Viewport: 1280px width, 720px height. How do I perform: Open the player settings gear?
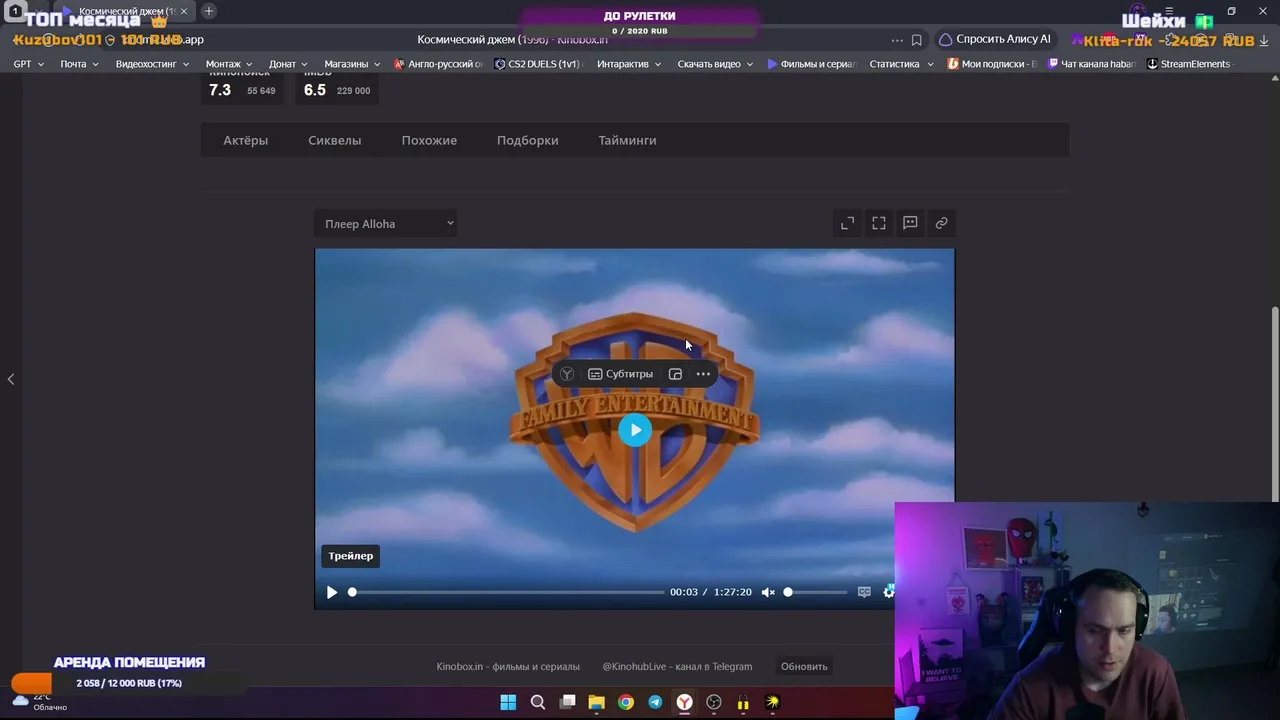tap(889, 592)
